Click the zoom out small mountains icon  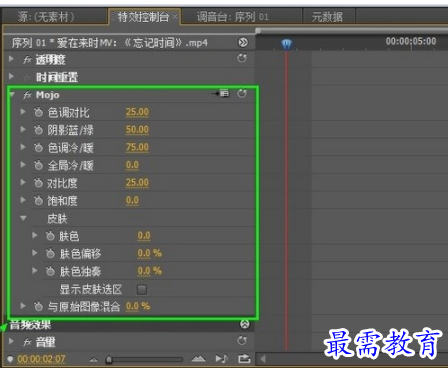pyautogui.click(x=94, y=359)
